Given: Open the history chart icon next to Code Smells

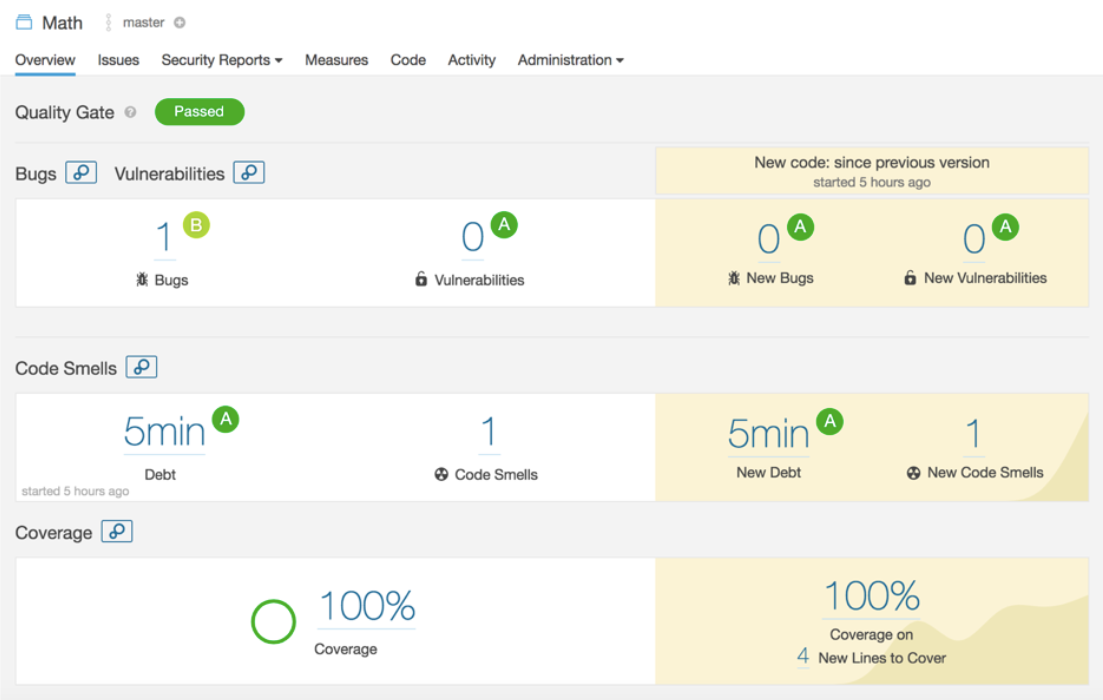Looking at the screenshot, I should click(x=142, y=367).
